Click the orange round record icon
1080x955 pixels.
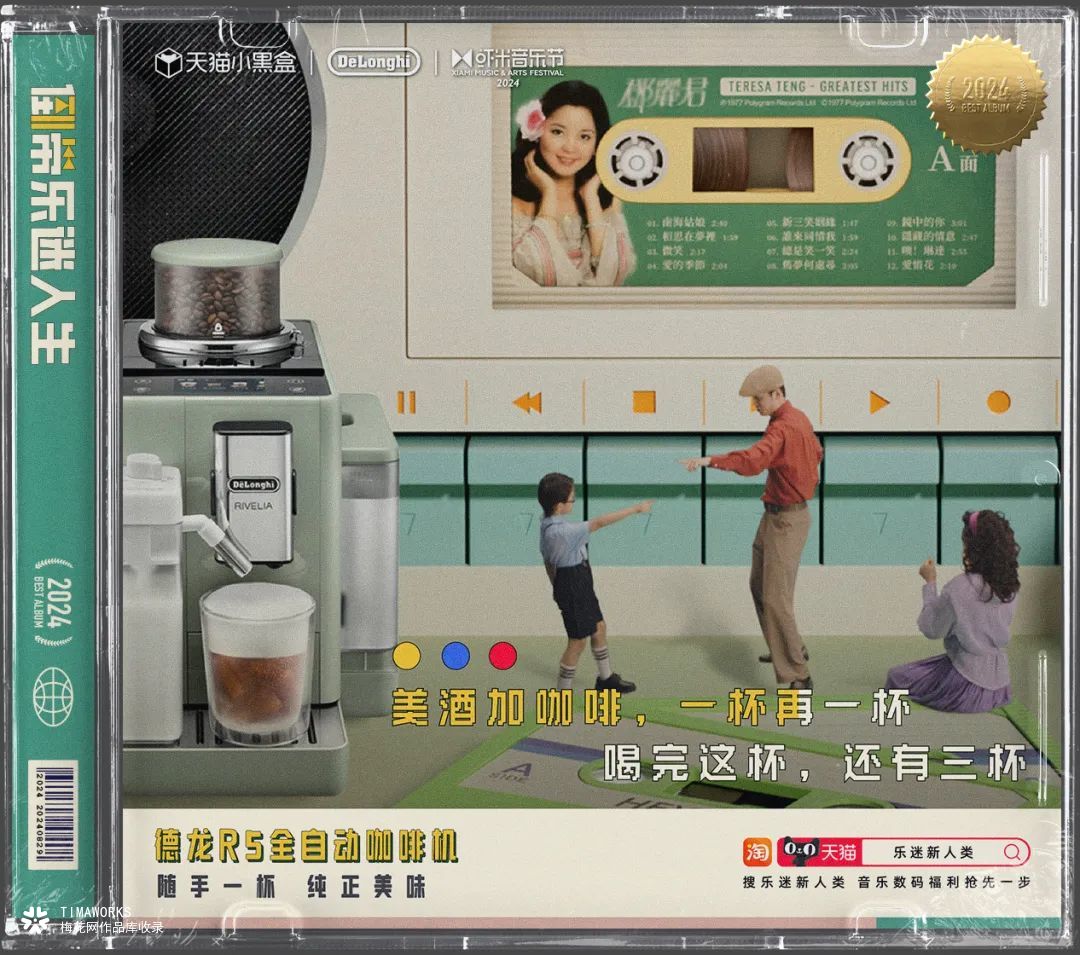click(998, 401)
